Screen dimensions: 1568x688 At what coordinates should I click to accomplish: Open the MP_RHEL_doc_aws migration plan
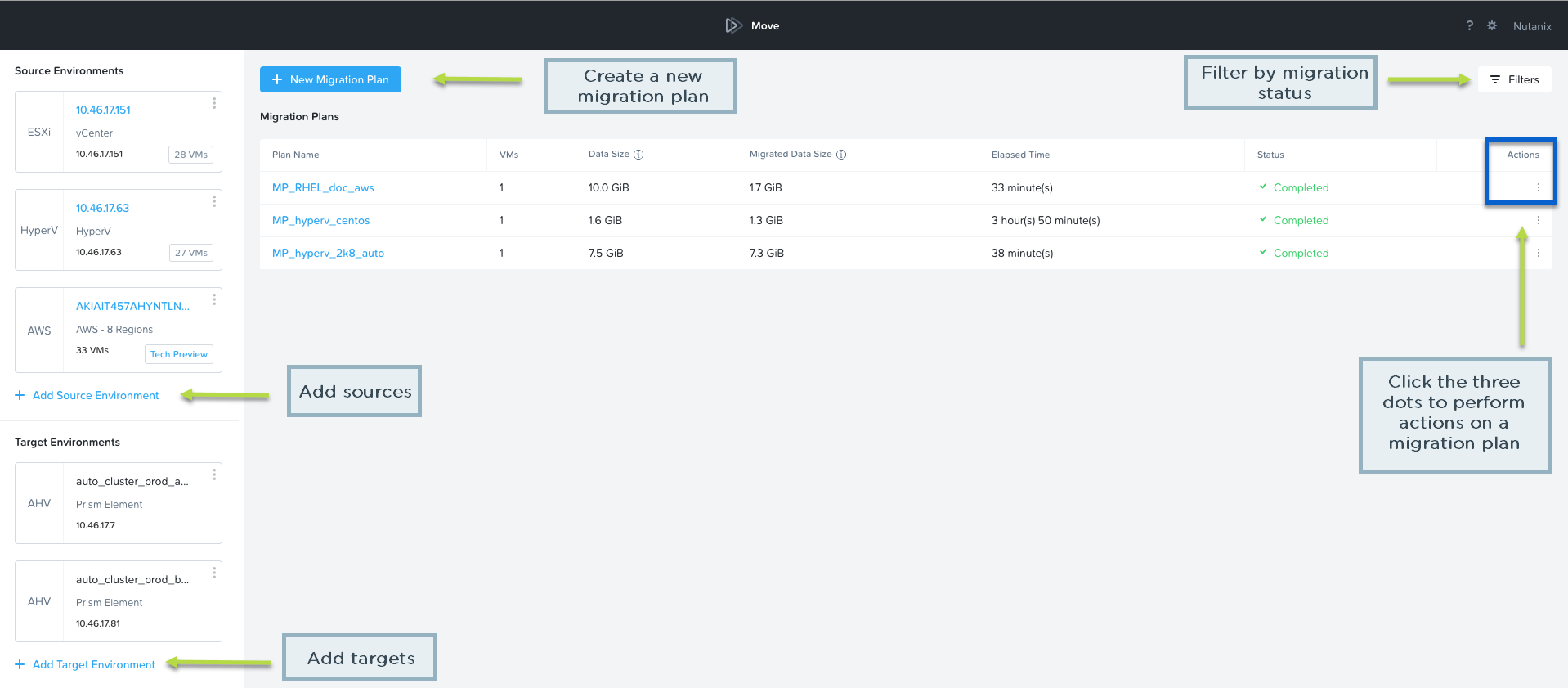click(323, 187)
